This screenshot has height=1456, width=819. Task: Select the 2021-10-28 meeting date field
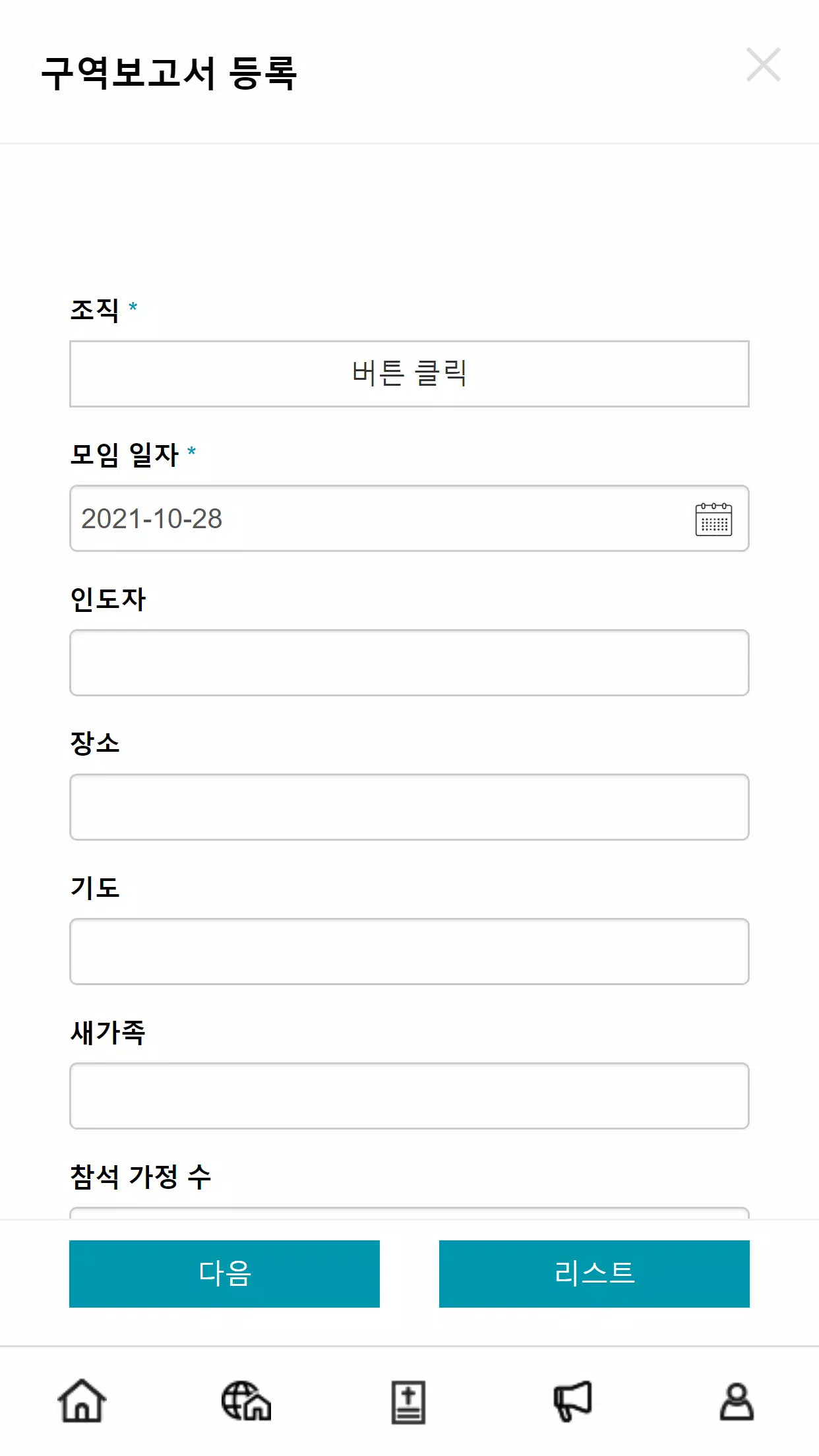pyautogui.click(x=409, y=518)
